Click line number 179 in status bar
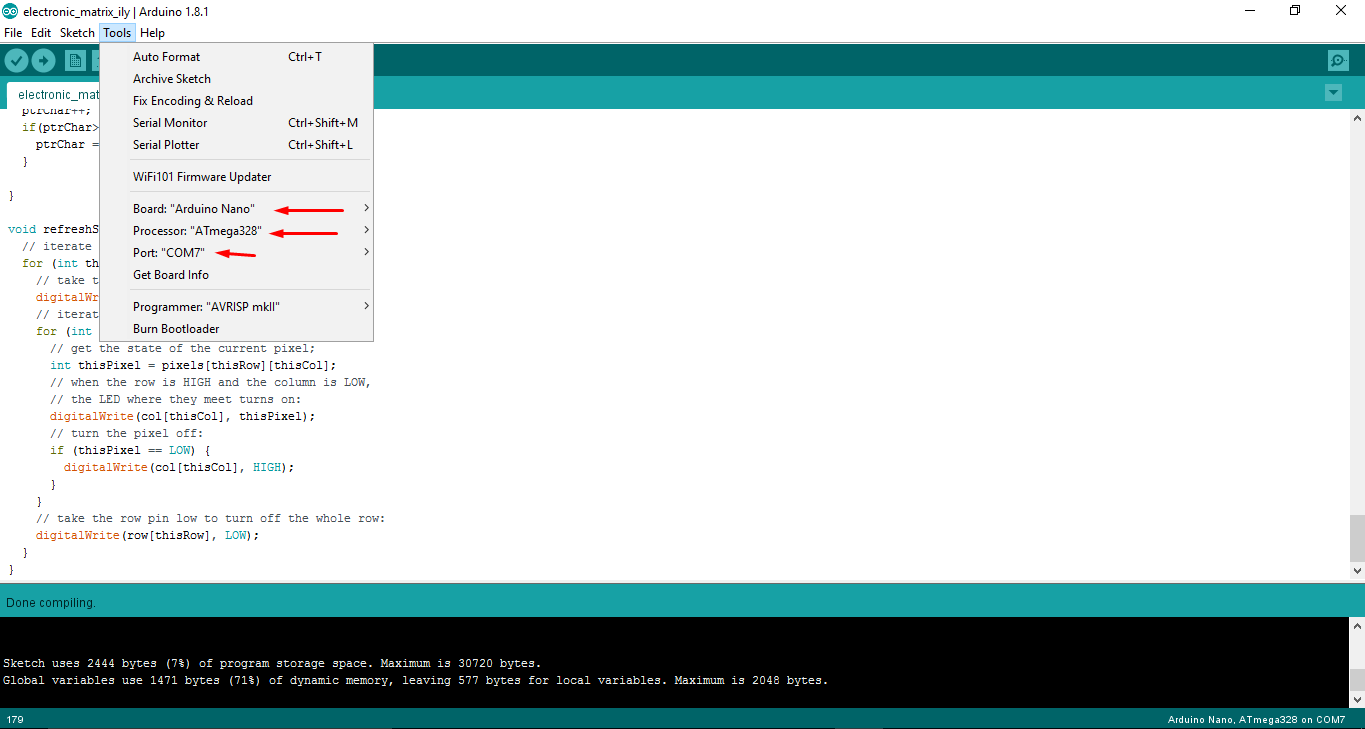Screen dimensions: 1365x729 pos(15,720)
